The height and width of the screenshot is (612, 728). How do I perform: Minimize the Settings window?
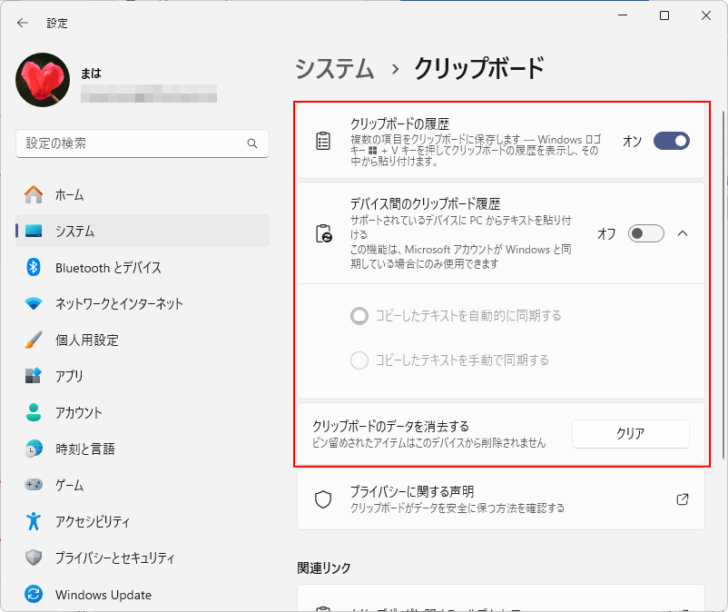click(x=623, y=16)
